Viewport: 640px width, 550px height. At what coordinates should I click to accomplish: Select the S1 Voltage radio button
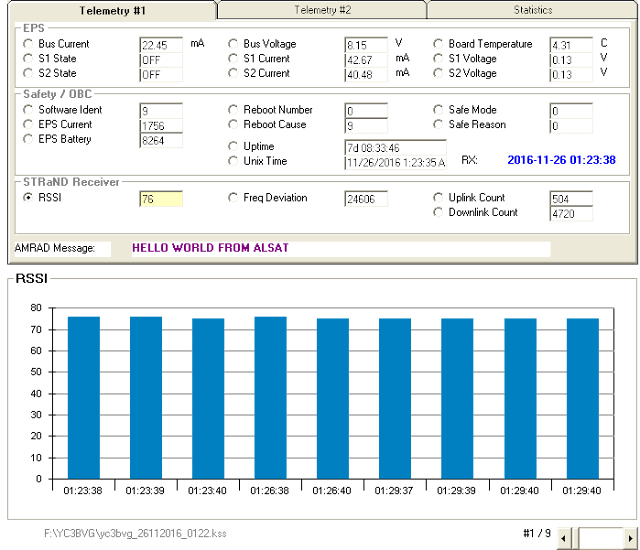[x=438, y=58]
